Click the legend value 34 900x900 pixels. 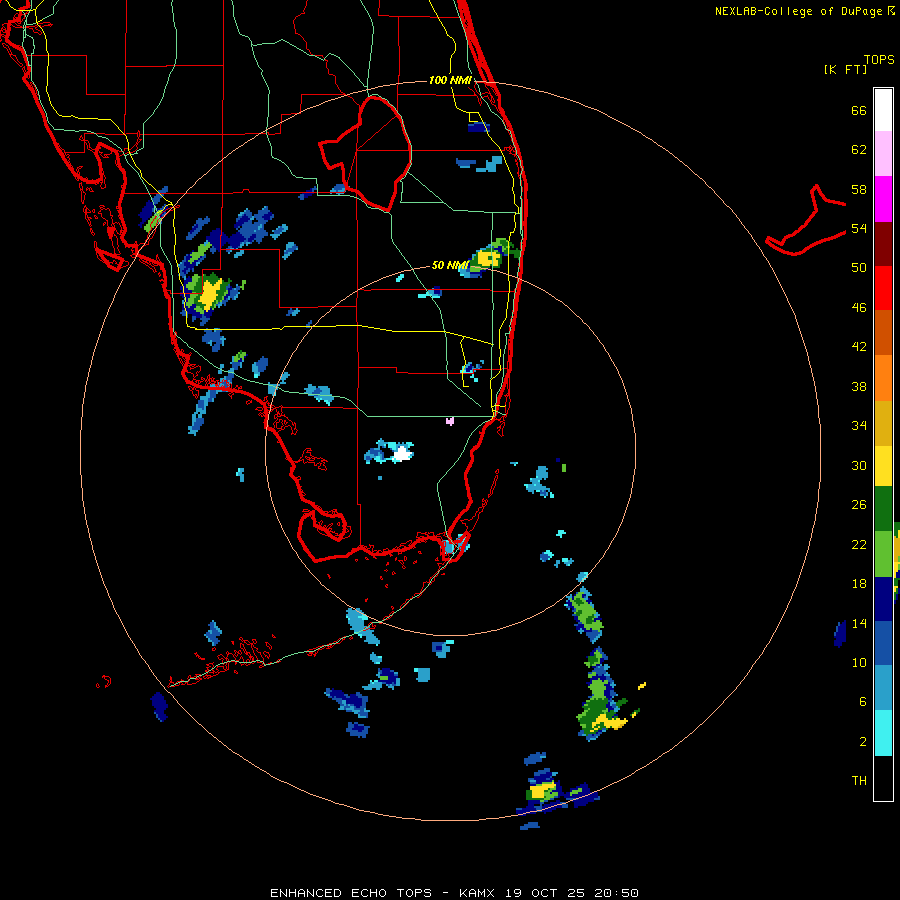tap(859, 426)
